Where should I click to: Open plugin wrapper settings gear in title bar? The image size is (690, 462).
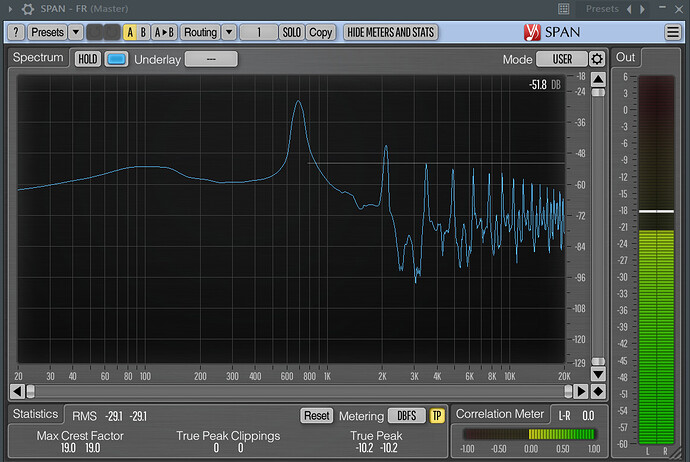[27, 9]
